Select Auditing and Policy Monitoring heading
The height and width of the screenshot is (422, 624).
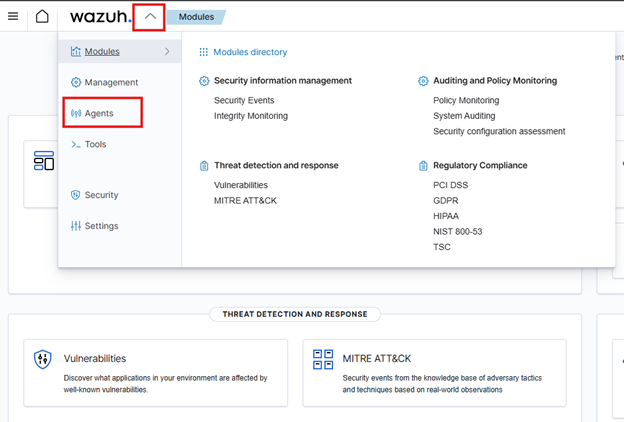(495, 81)
